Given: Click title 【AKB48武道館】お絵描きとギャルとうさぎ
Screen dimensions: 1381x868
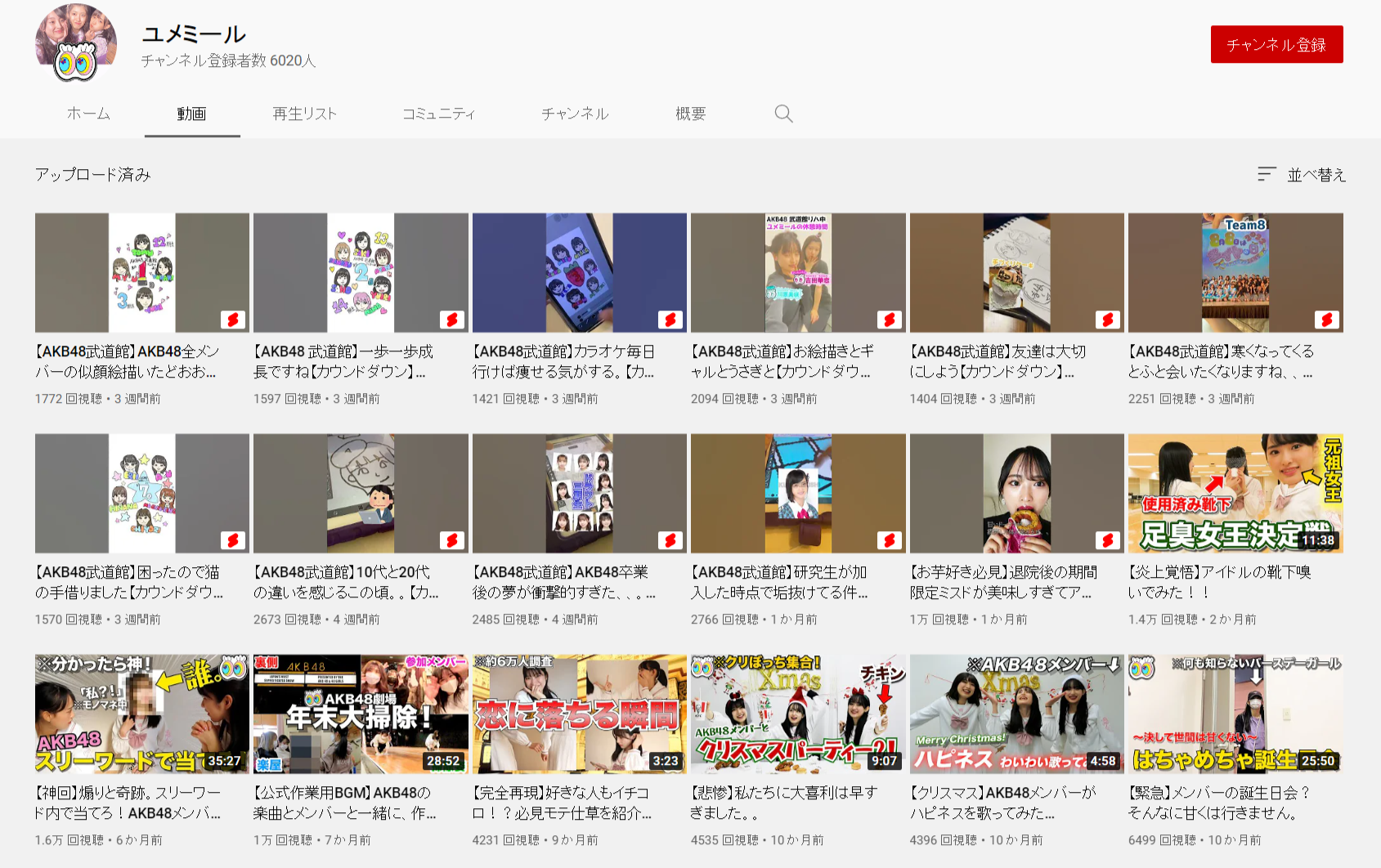Looking at the screenshot, I should 782,361.
